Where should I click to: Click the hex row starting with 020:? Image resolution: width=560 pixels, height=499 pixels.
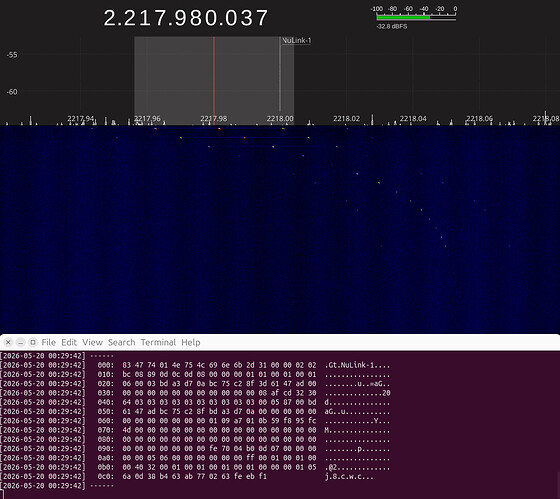(195, 384)
